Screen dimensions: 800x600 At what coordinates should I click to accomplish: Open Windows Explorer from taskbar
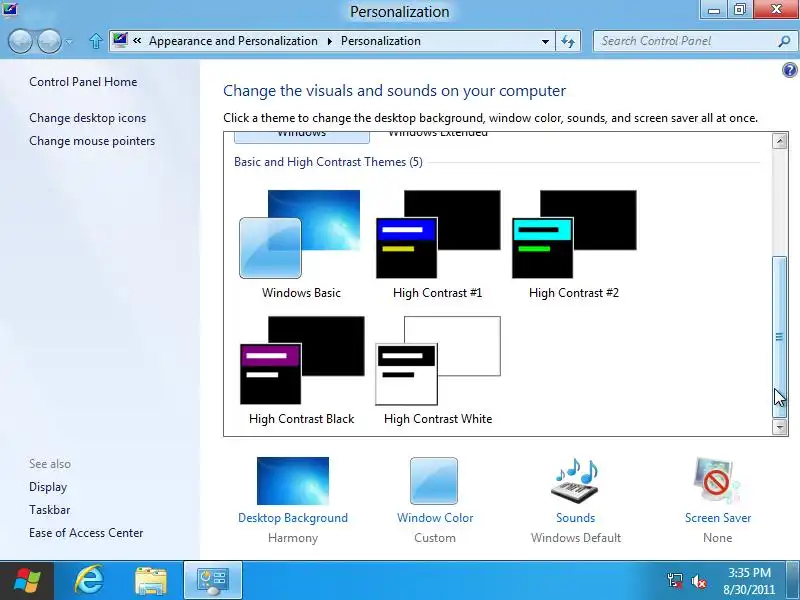coord(151,581)
